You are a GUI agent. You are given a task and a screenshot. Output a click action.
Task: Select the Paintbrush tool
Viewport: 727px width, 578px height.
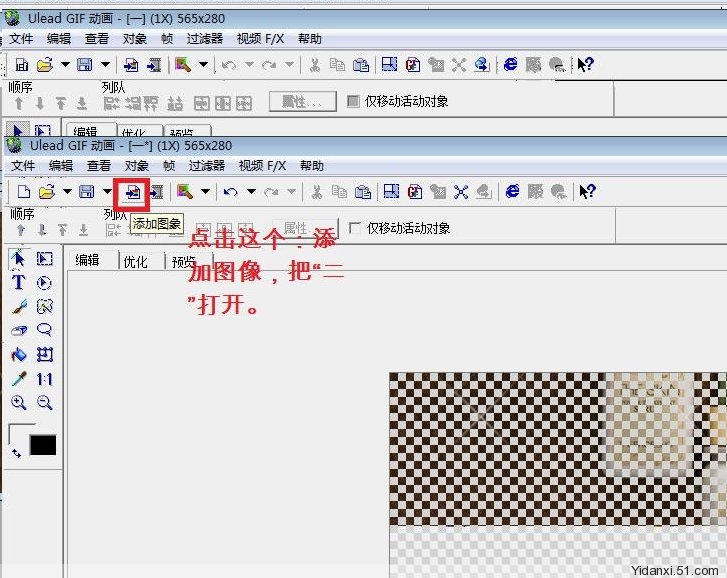19,306
